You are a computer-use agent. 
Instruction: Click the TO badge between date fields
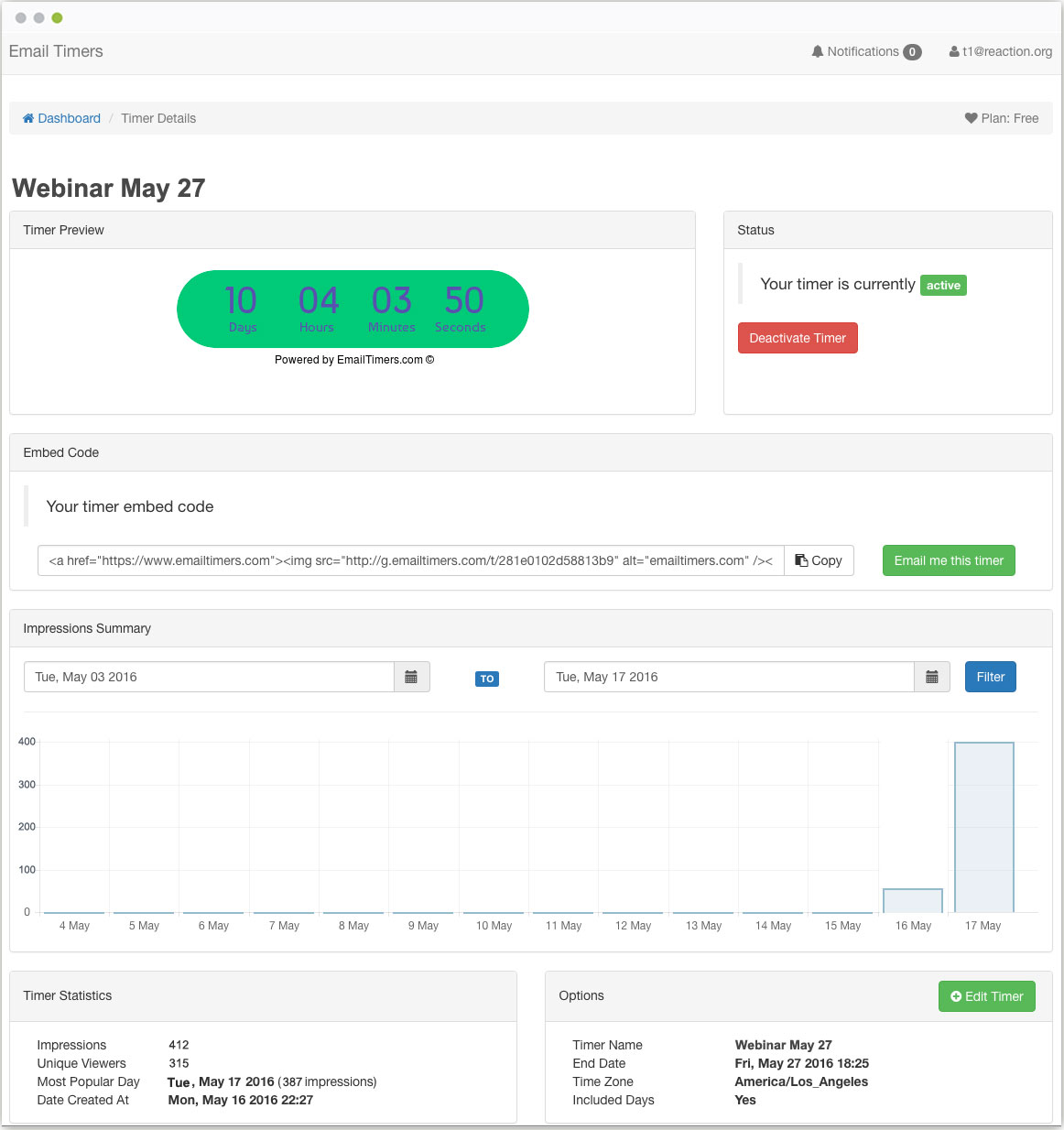(x=487, y=679)
